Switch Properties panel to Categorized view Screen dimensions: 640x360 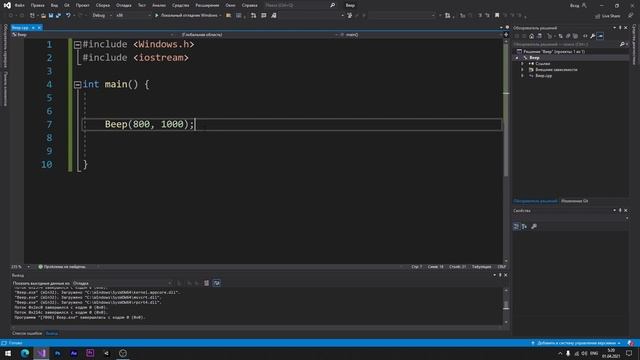point(516,227)
